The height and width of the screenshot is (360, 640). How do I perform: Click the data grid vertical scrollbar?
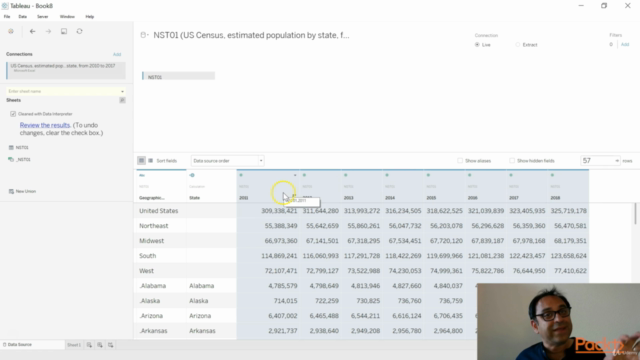[x=635, y=213]
